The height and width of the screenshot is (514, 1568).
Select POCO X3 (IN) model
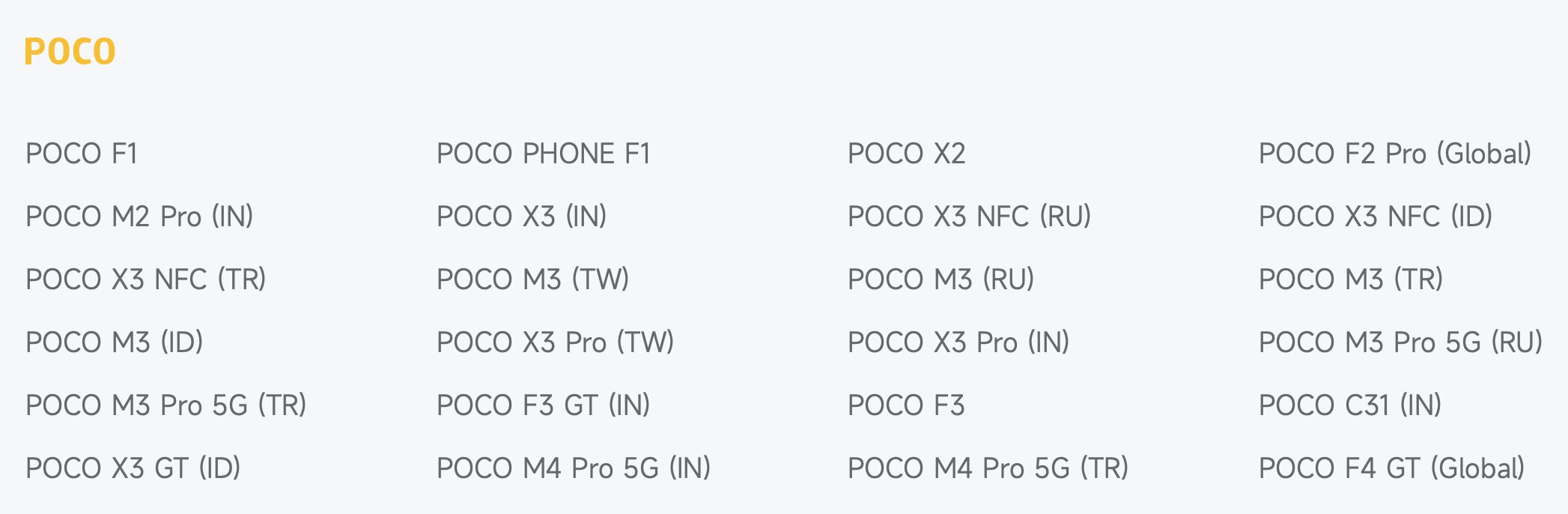coord(521,217)
